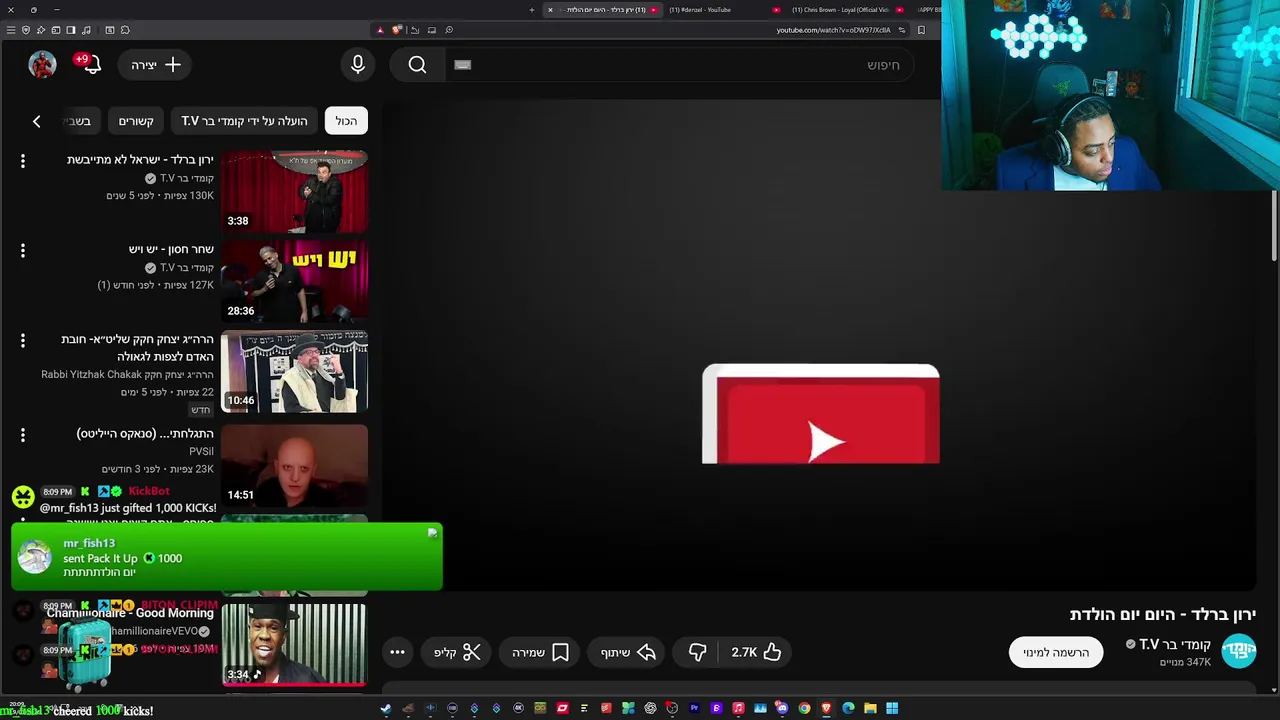This screenshot has height=720, width=1280.
Task: Open the Rabbi Yitzhak Chakak channel name
Action: click(127, 375)
